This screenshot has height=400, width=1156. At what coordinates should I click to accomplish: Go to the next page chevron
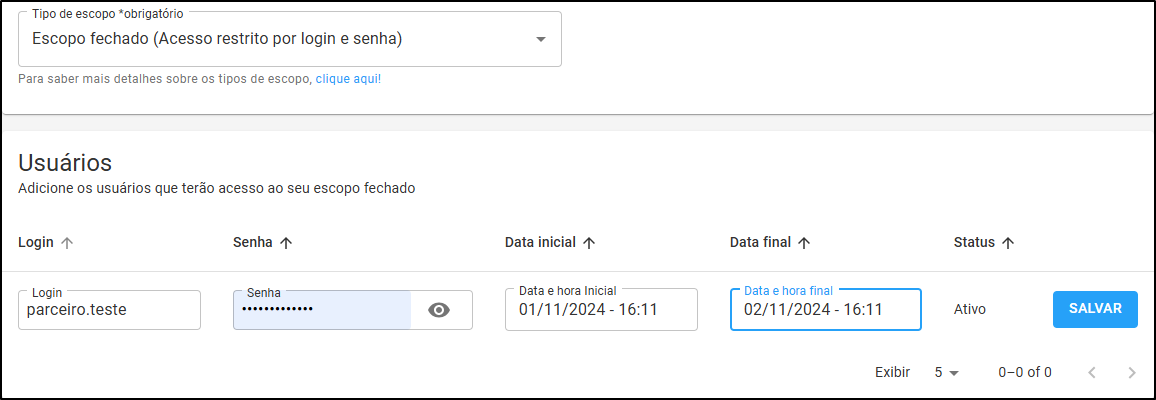(1132, 373)
